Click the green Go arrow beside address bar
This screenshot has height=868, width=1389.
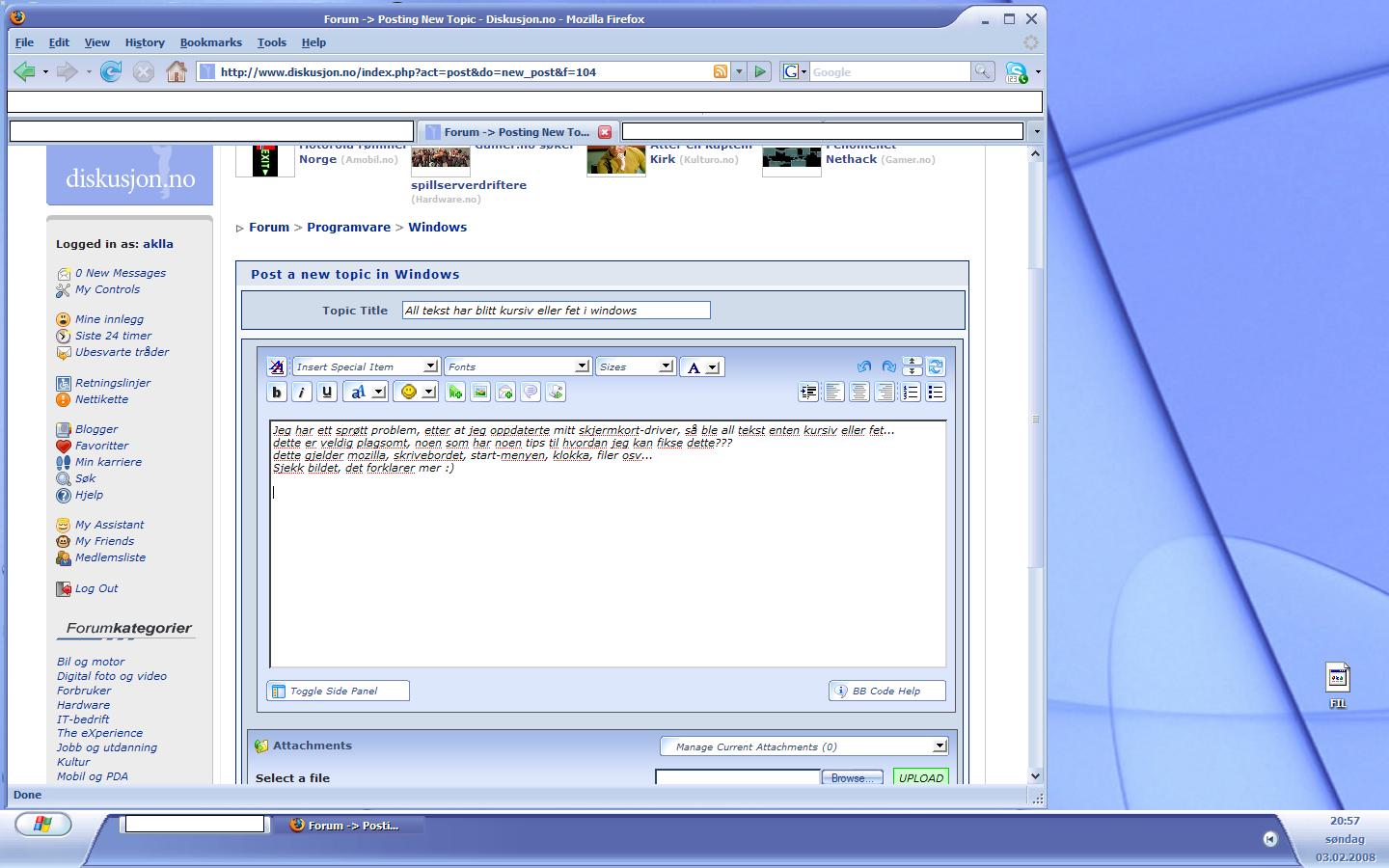click(760, 71)
